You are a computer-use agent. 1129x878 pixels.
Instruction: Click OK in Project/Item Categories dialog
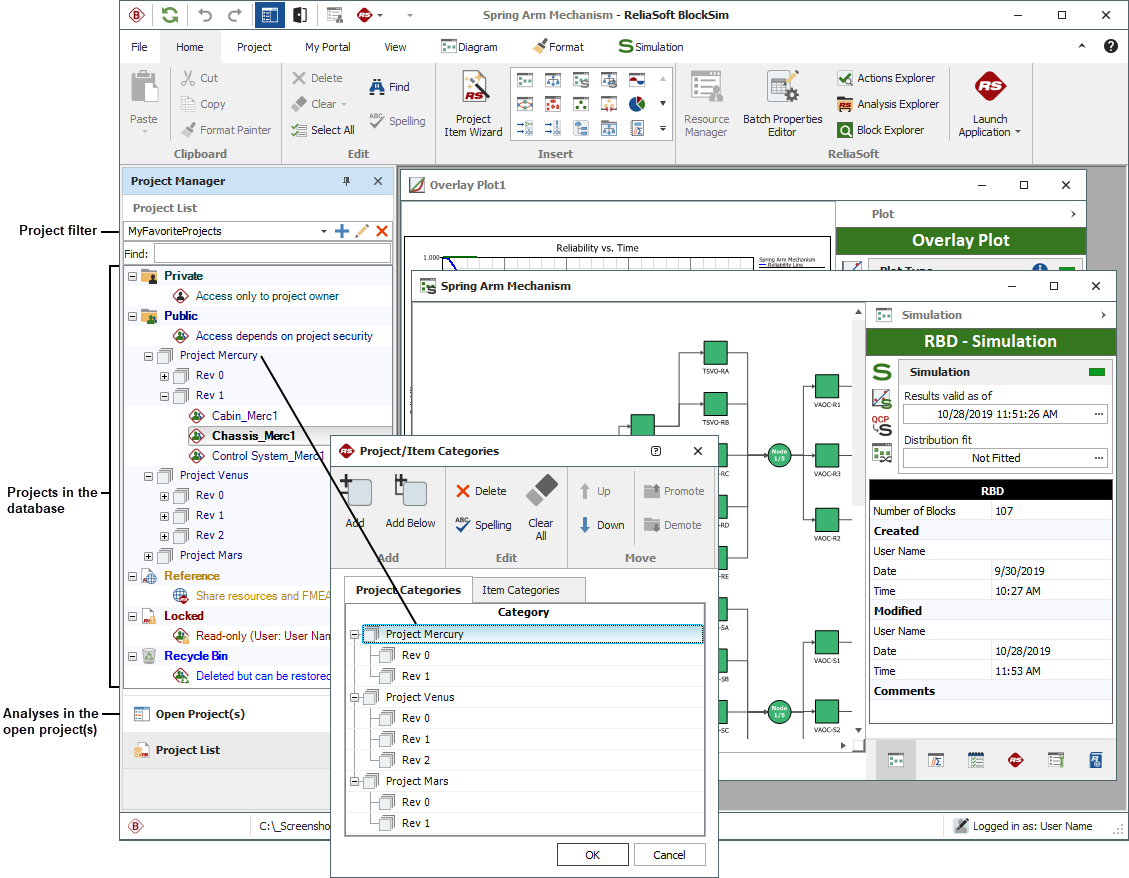click(593, 855)
